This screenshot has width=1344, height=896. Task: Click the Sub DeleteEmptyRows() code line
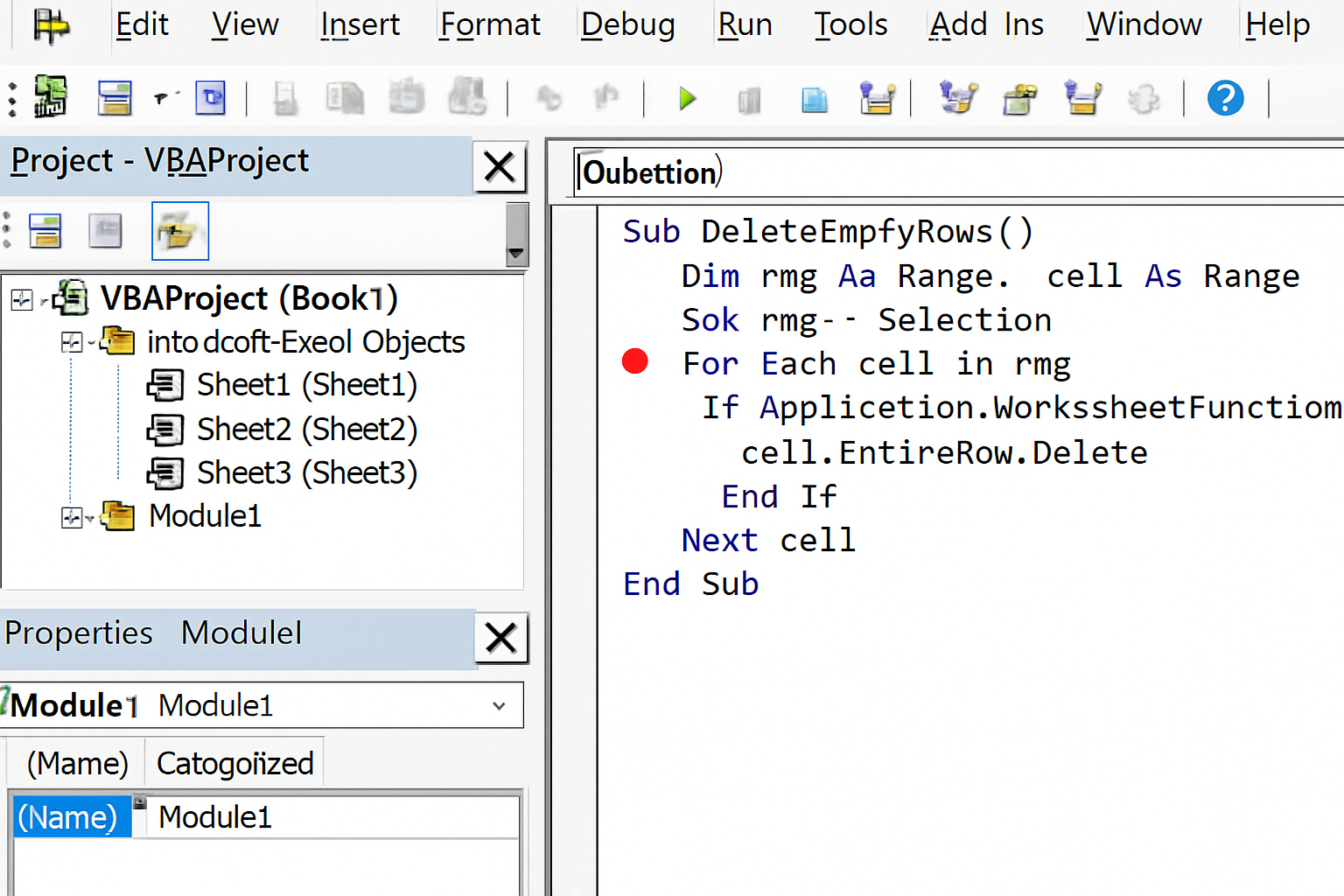[828, 232]
